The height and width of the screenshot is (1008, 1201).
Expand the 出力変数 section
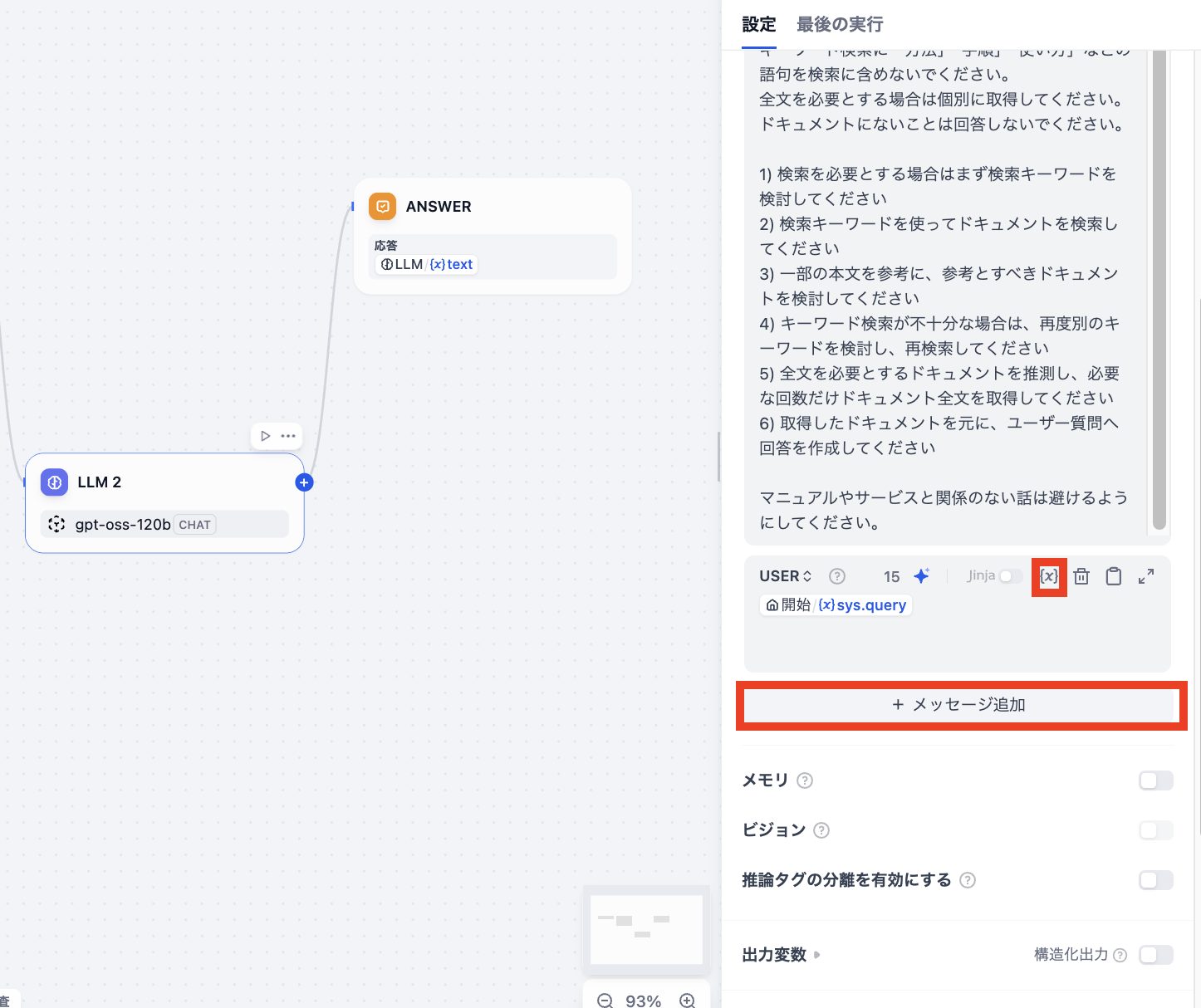coord(781,955)
